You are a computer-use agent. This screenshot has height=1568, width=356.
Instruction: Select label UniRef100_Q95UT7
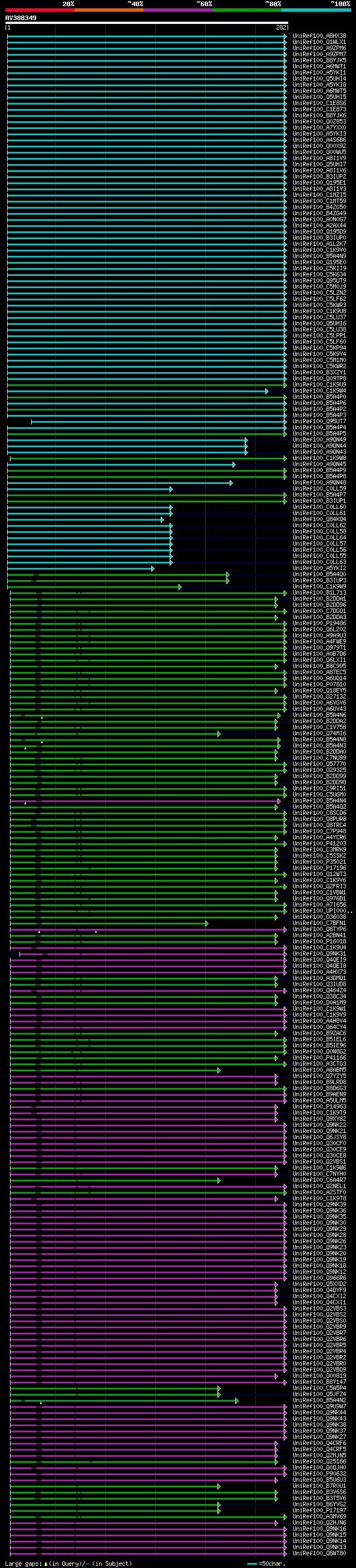(319, 421)
